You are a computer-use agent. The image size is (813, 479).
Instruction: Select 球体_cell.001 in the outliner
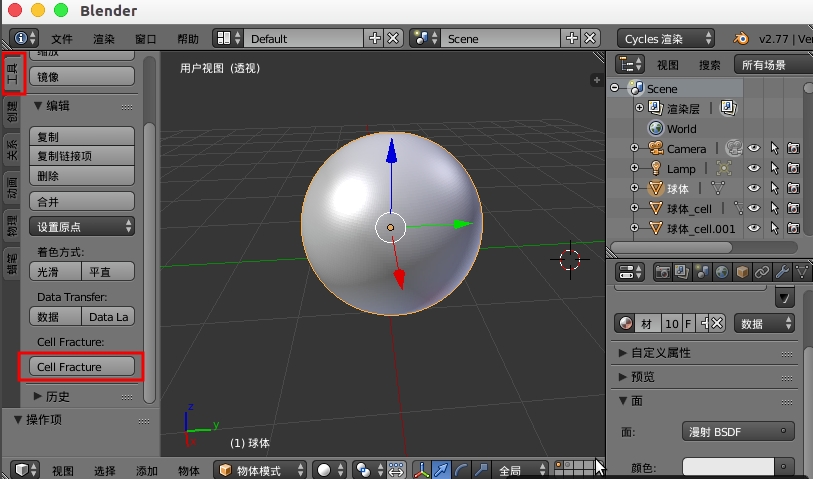[700, 229]
